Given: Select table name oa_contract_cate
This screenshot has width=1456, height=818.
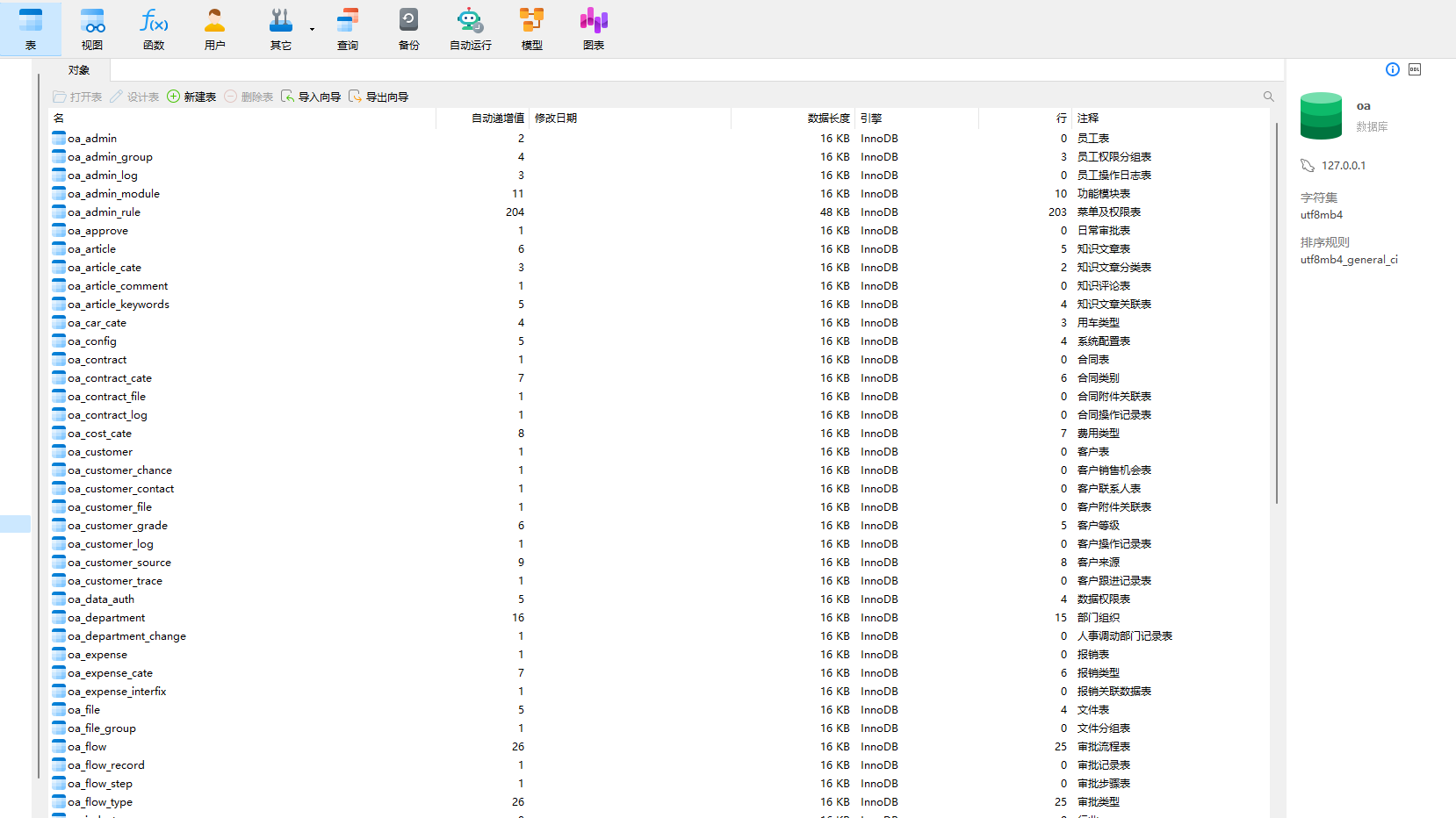Looking at the screenshot, I should click(x=110, y=378).
